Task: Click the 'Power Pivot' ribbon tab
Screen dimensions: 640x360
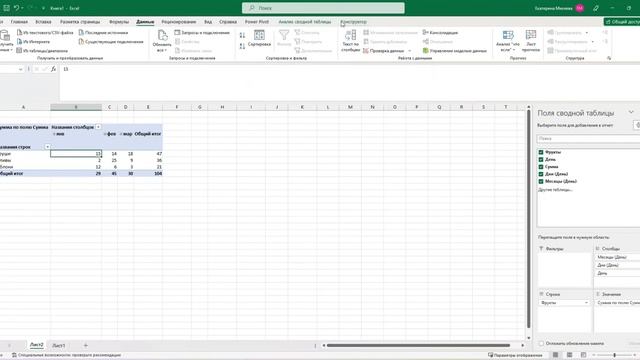Action: pos(257,22)
